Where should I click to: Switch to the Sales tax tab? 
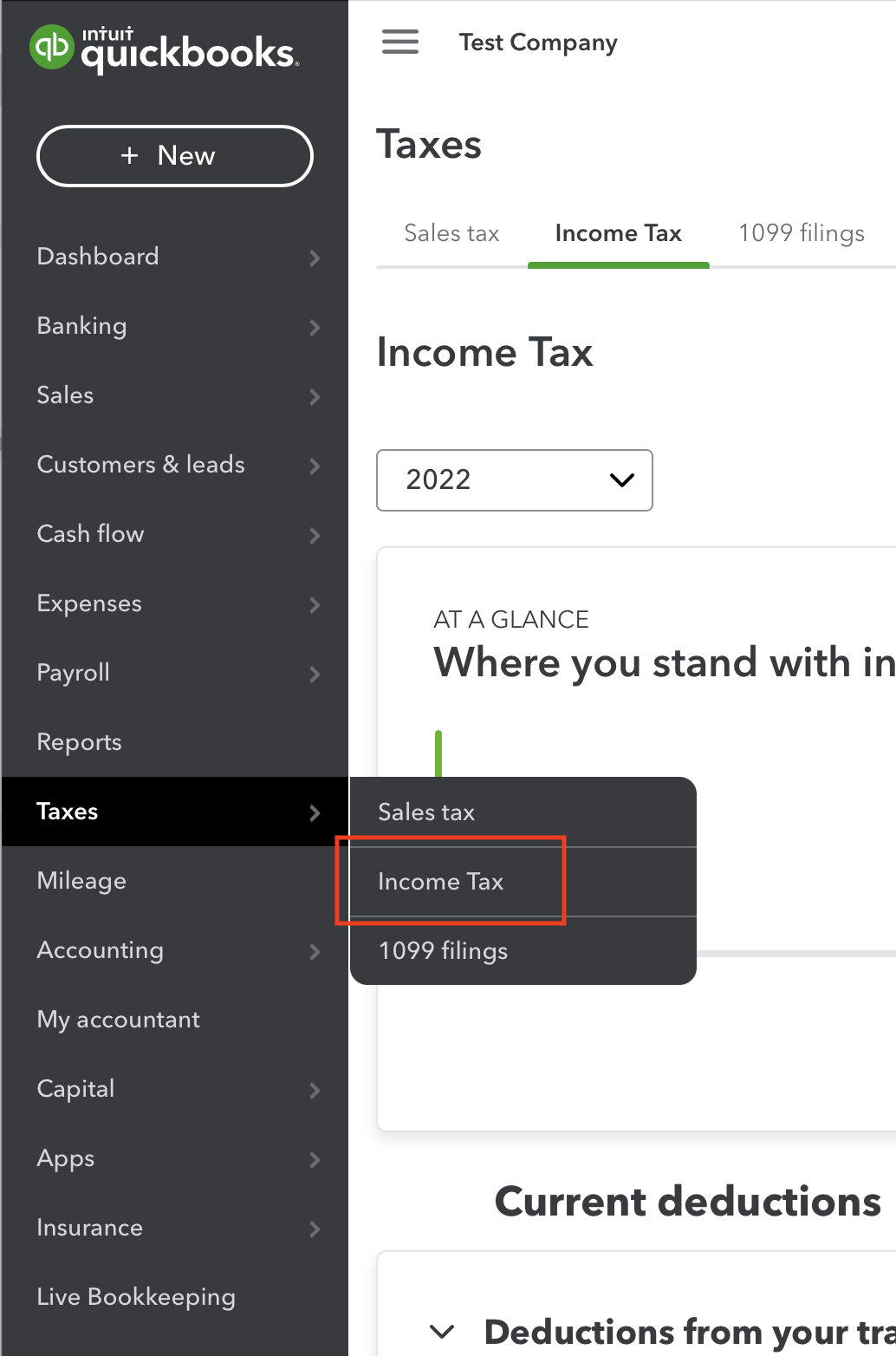(451, 232)
